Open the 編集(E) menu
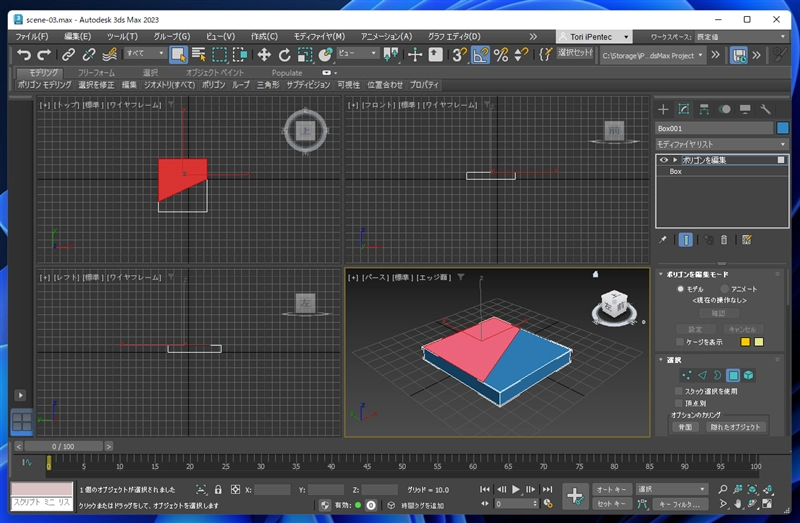Image resolution: width=800 pixels, height=523 pixels. point(78,37)
